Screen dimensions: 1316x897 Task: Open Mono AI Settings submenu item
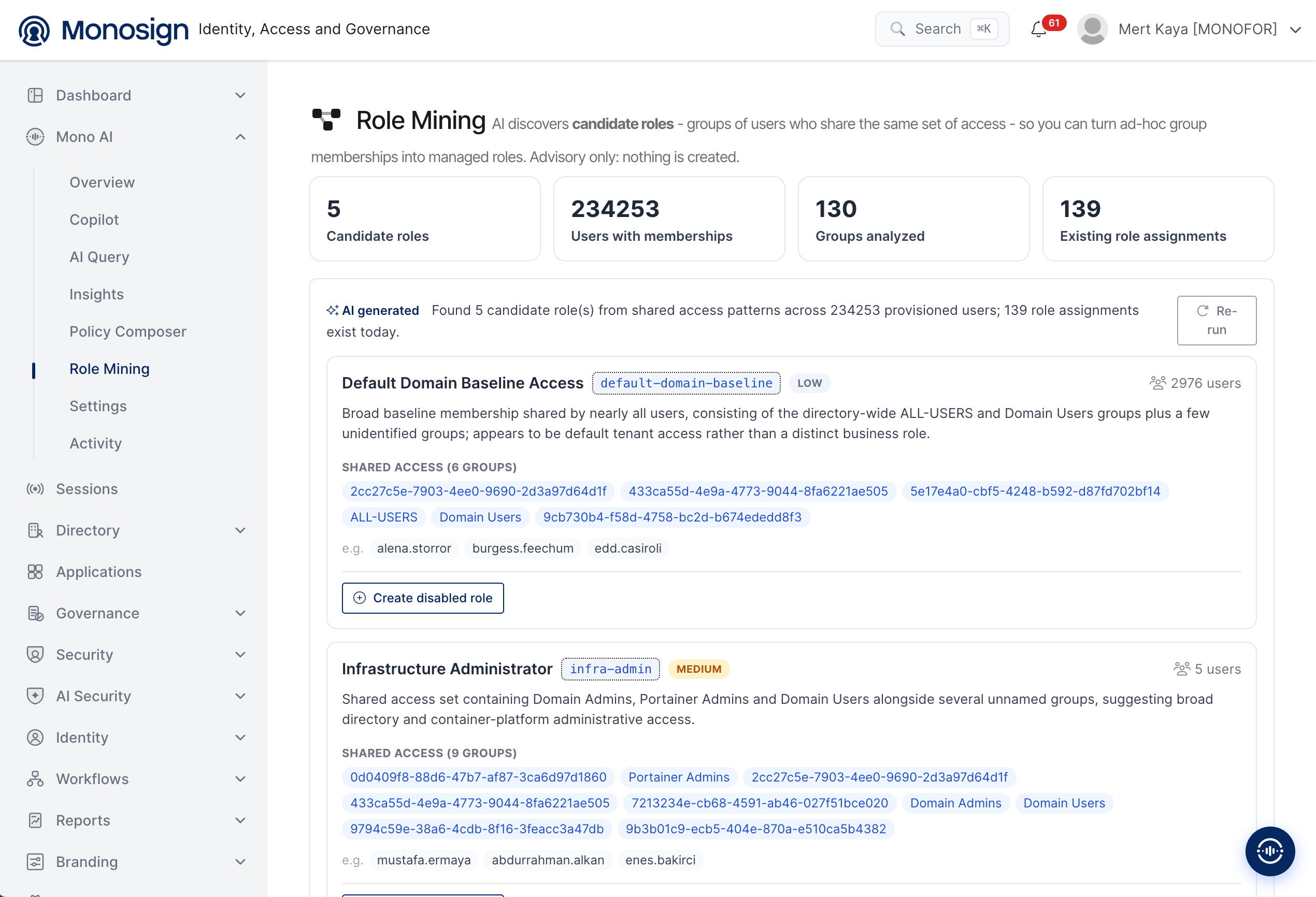tap(98, 406)
